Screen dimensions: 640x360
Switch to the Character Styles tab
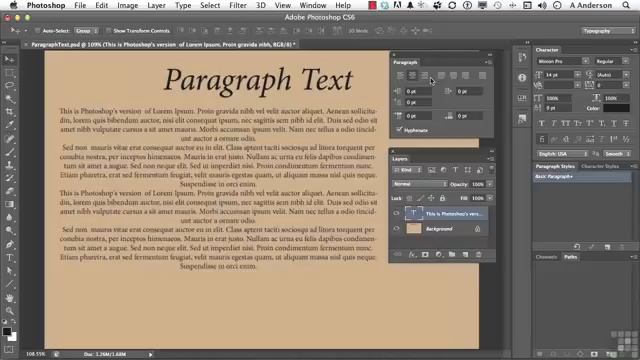(600, 166)
